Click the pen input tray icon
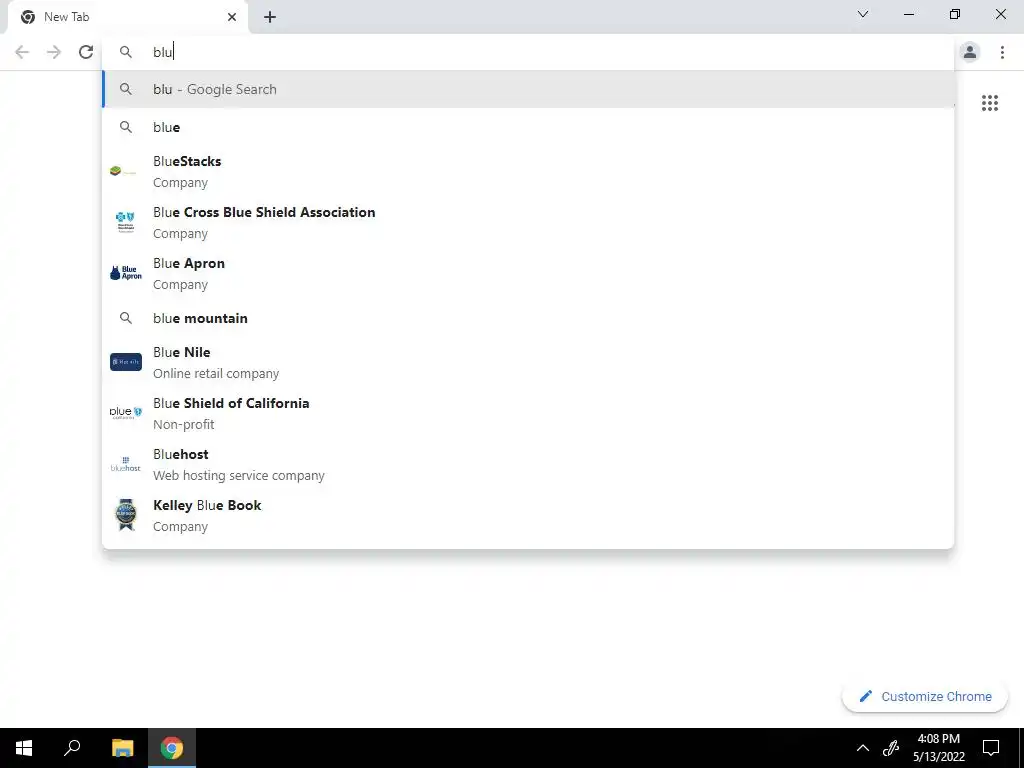The width and height of the screenshot is (1024, 768). [891, 748]
